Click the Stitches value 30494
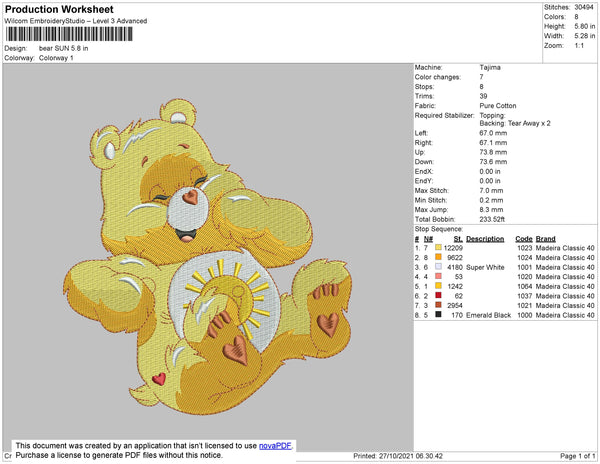The height and width of the screenshot is (464, 600). (584, 7)
